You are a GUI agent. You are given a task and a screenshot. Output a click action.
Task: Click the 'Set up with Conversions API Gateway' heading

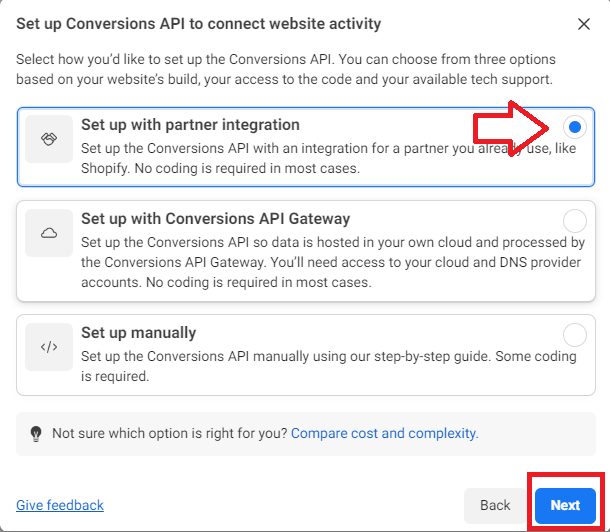pyautogui.click(x=216, y=219)
